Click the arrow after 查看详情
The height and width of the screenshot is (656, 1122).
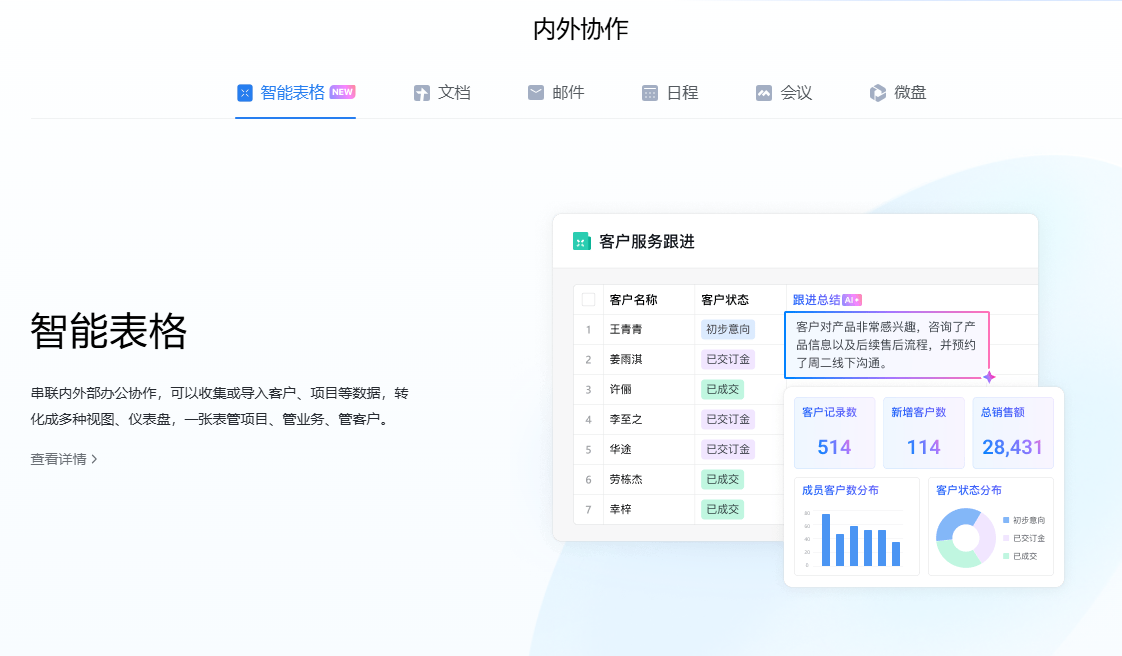[94, 459]
